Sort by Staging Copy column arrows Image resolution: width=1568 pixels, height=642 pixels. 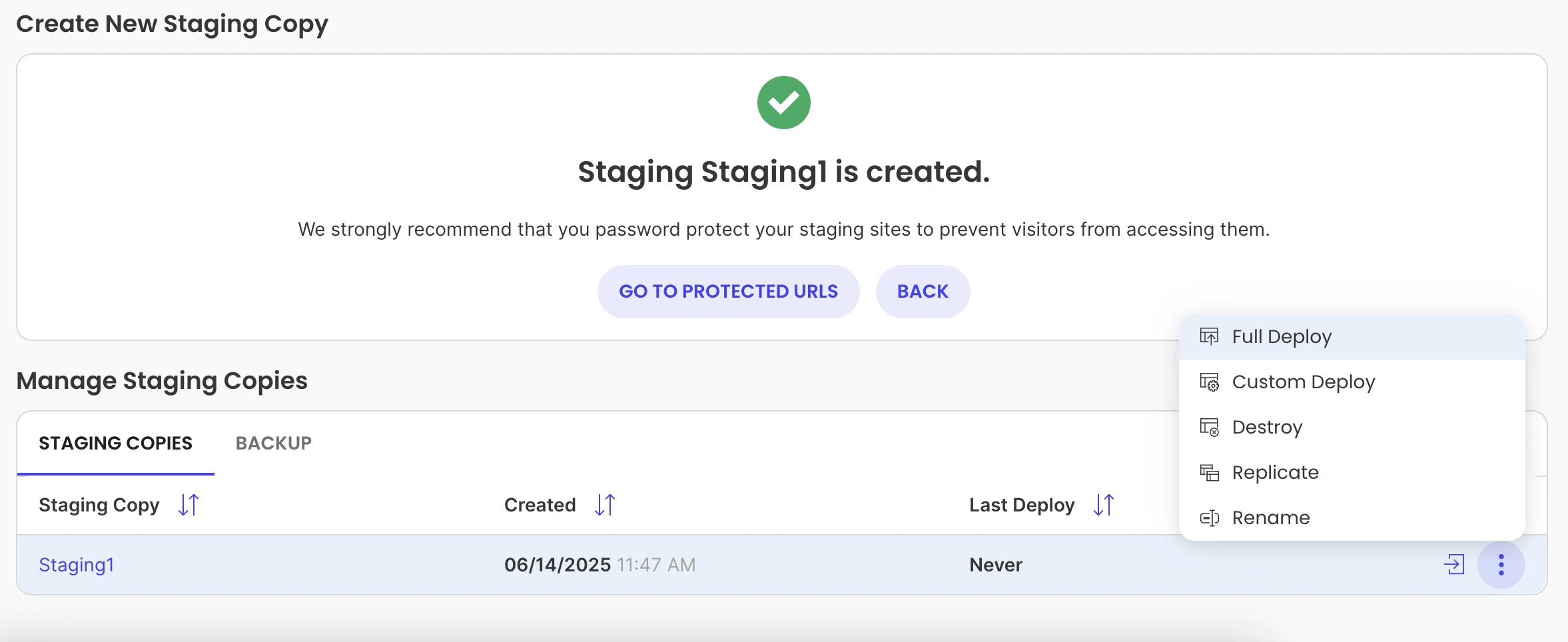189,505
